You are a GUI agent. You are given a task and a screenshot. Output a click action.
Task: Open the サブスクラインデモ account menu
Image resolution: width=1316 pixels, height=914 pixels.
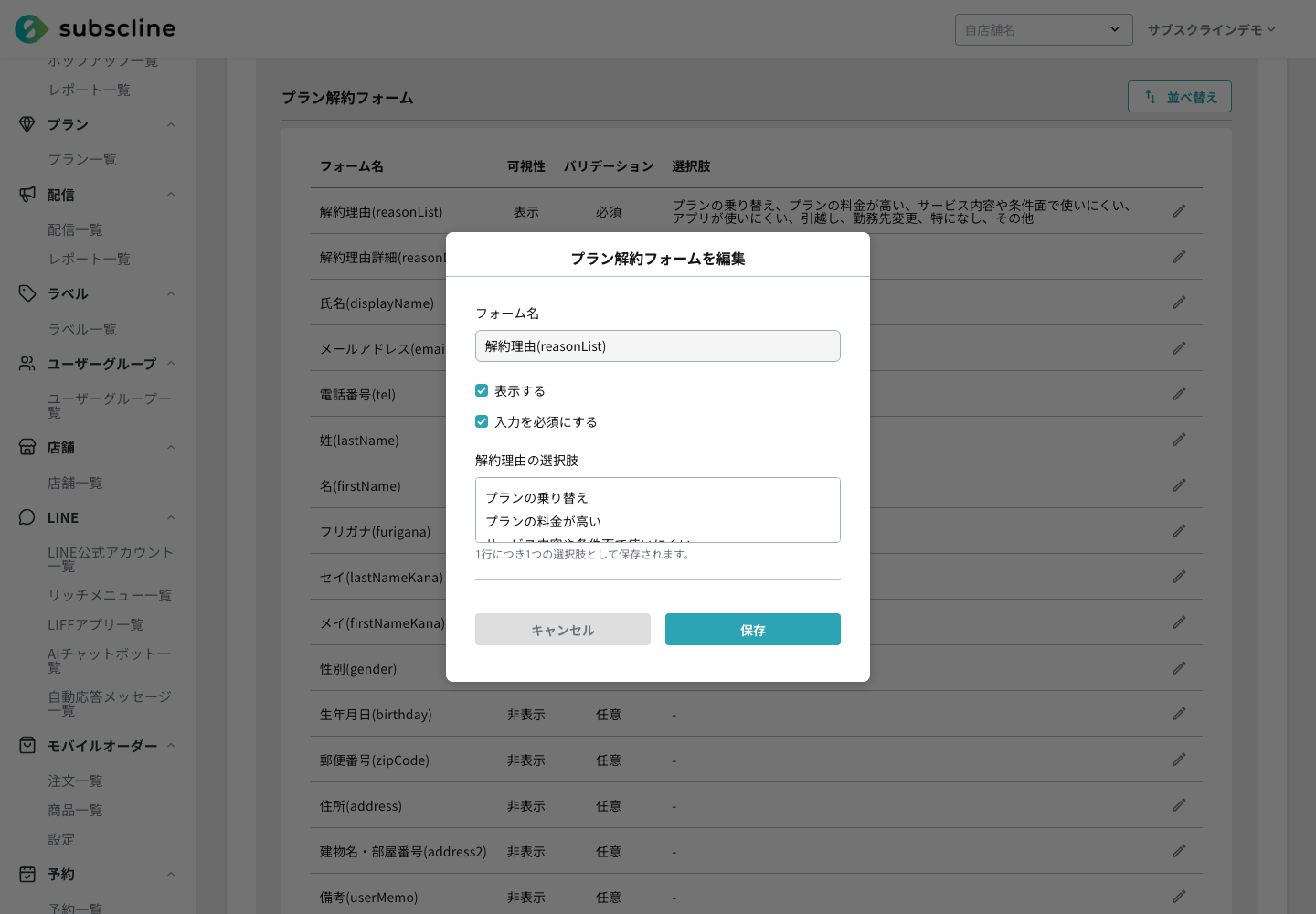[1211, 29]
